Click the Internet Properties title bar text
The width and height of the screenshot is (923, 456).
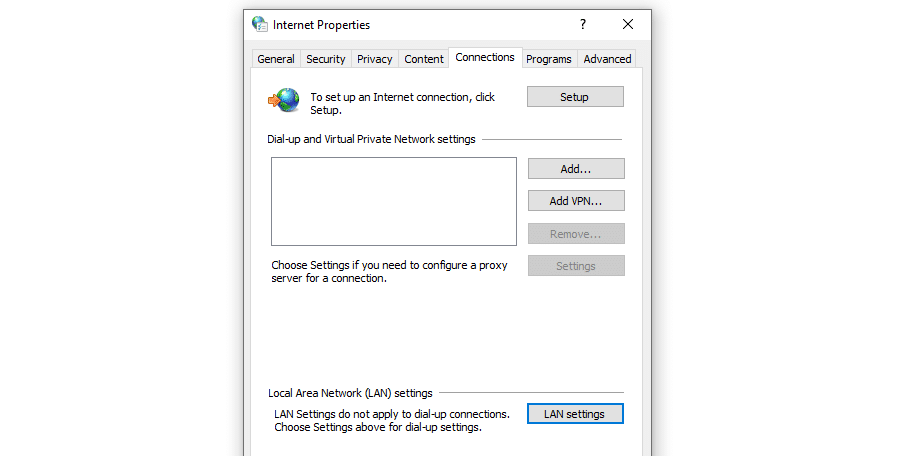[321, 24]
